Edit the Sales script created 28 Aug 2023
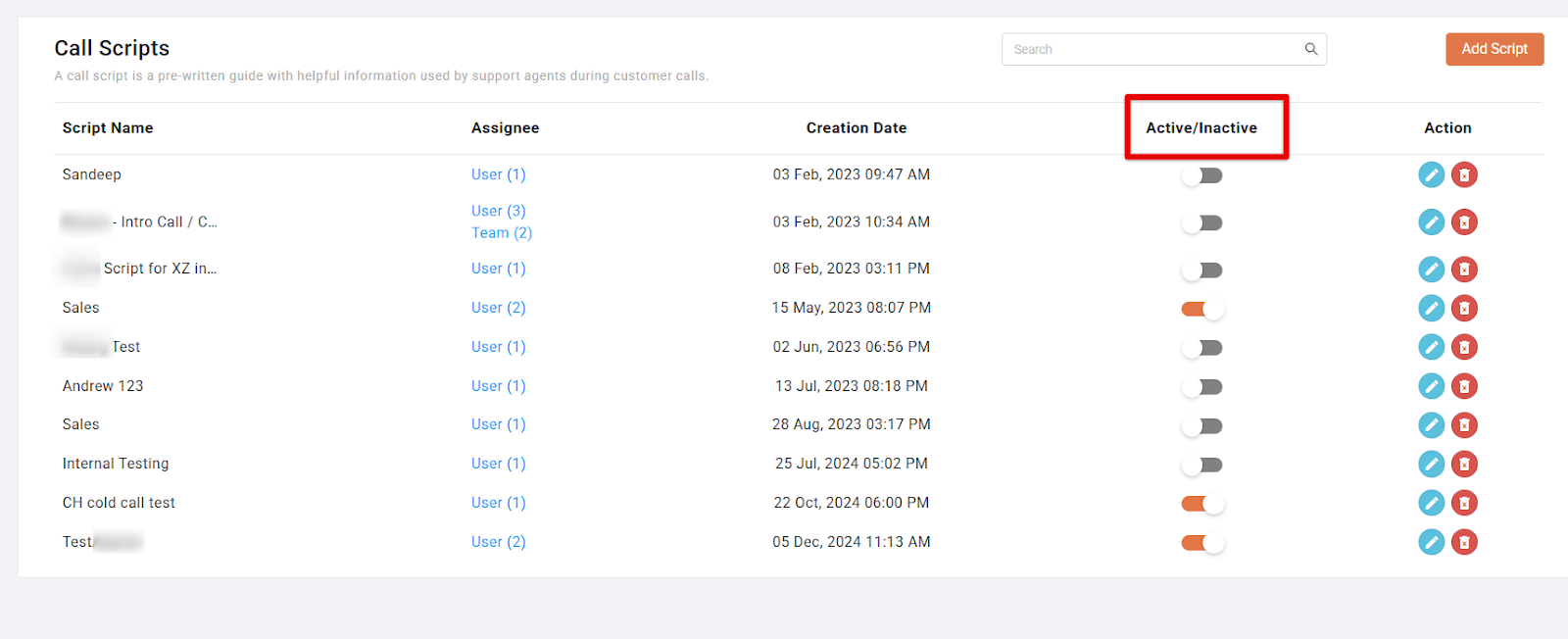 point(1431,424)
